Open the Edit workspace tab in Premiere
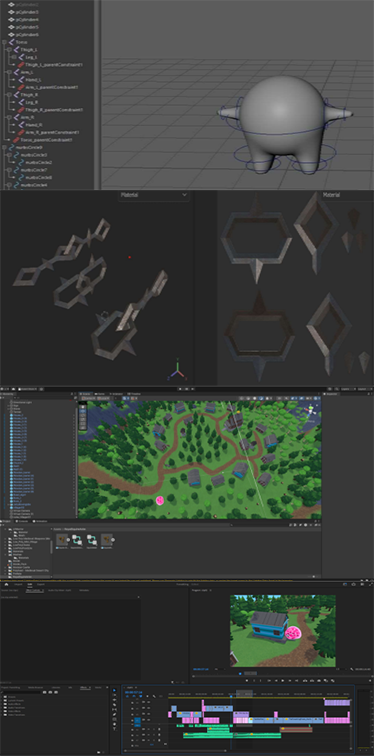Screen dimensions: 374x756 tap(29, 584)
